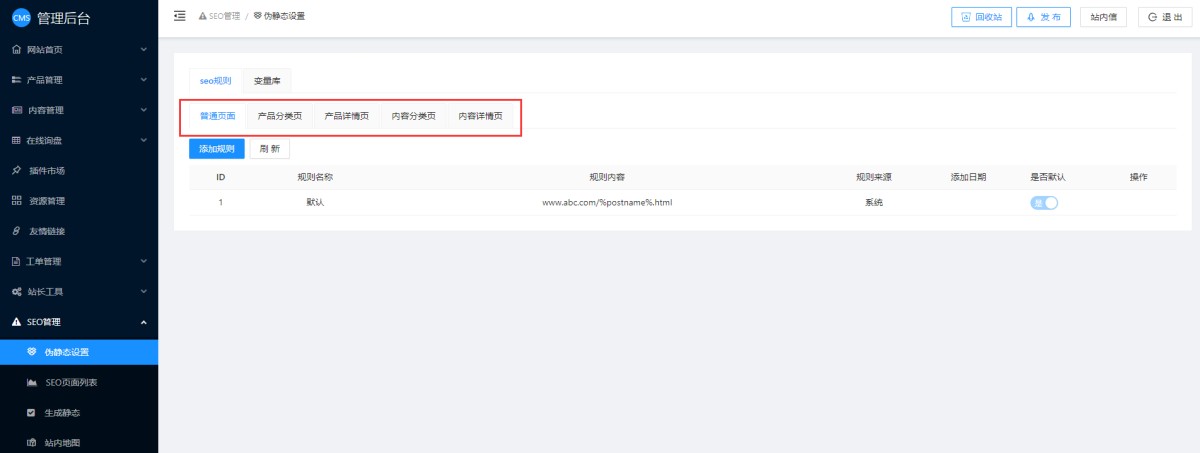Click the www.abc.com/%postname%.html rule content cell
The height and width of the screenshot is (453, 1200).
click(607, 202)
